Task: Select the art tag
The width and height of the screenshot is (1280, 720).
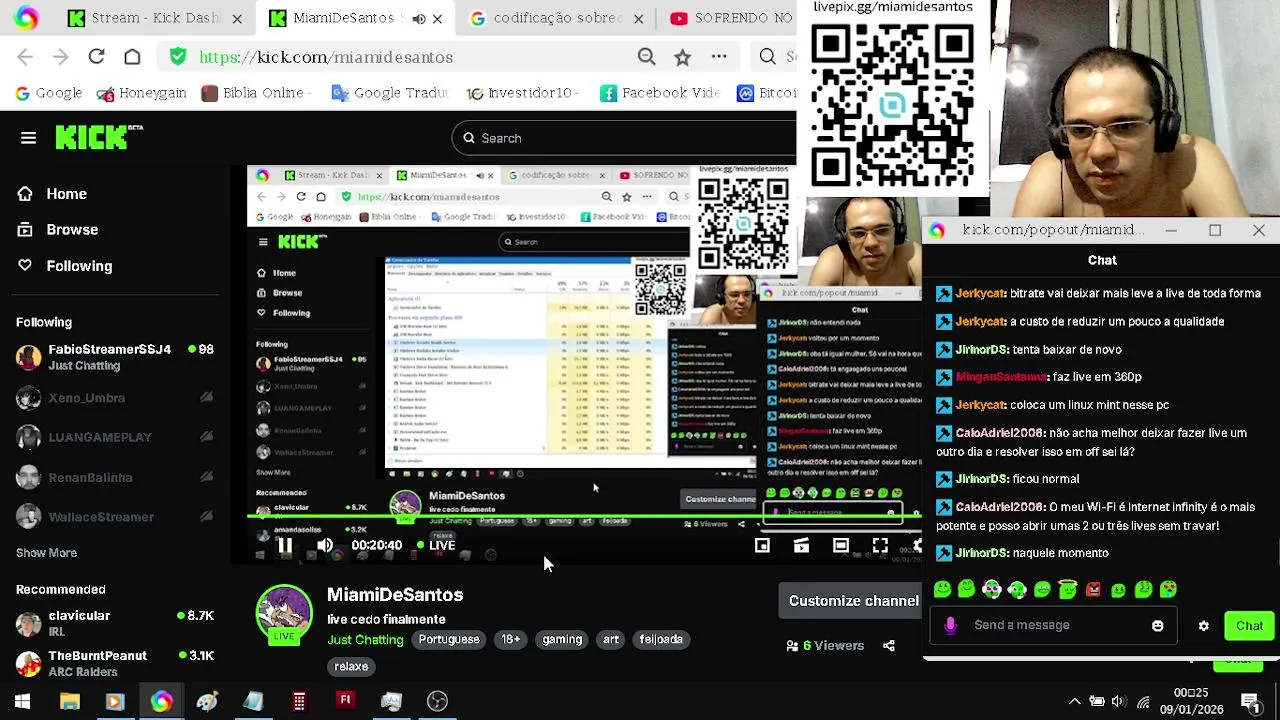Action: [x=611, y=640]
